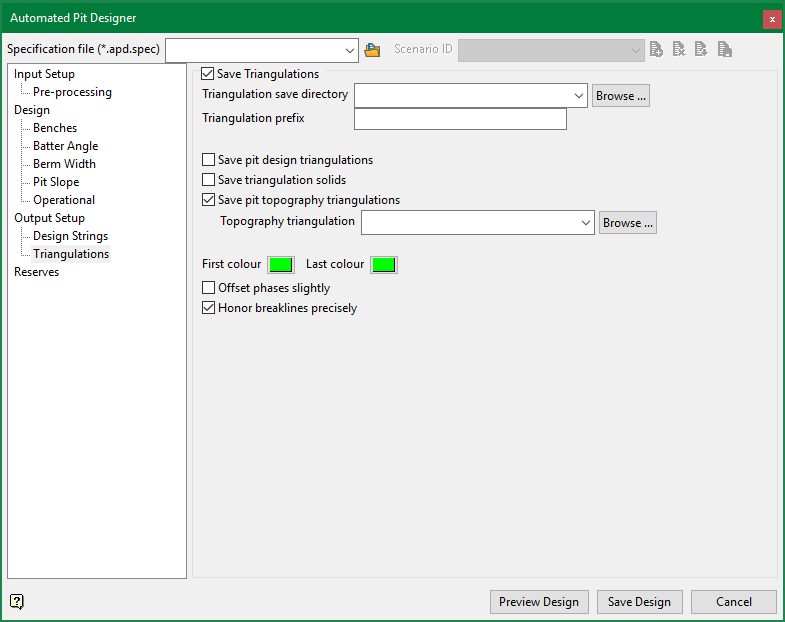Open the Batter Angle page
The image size is (785, 622).
(x=65, y=146)
